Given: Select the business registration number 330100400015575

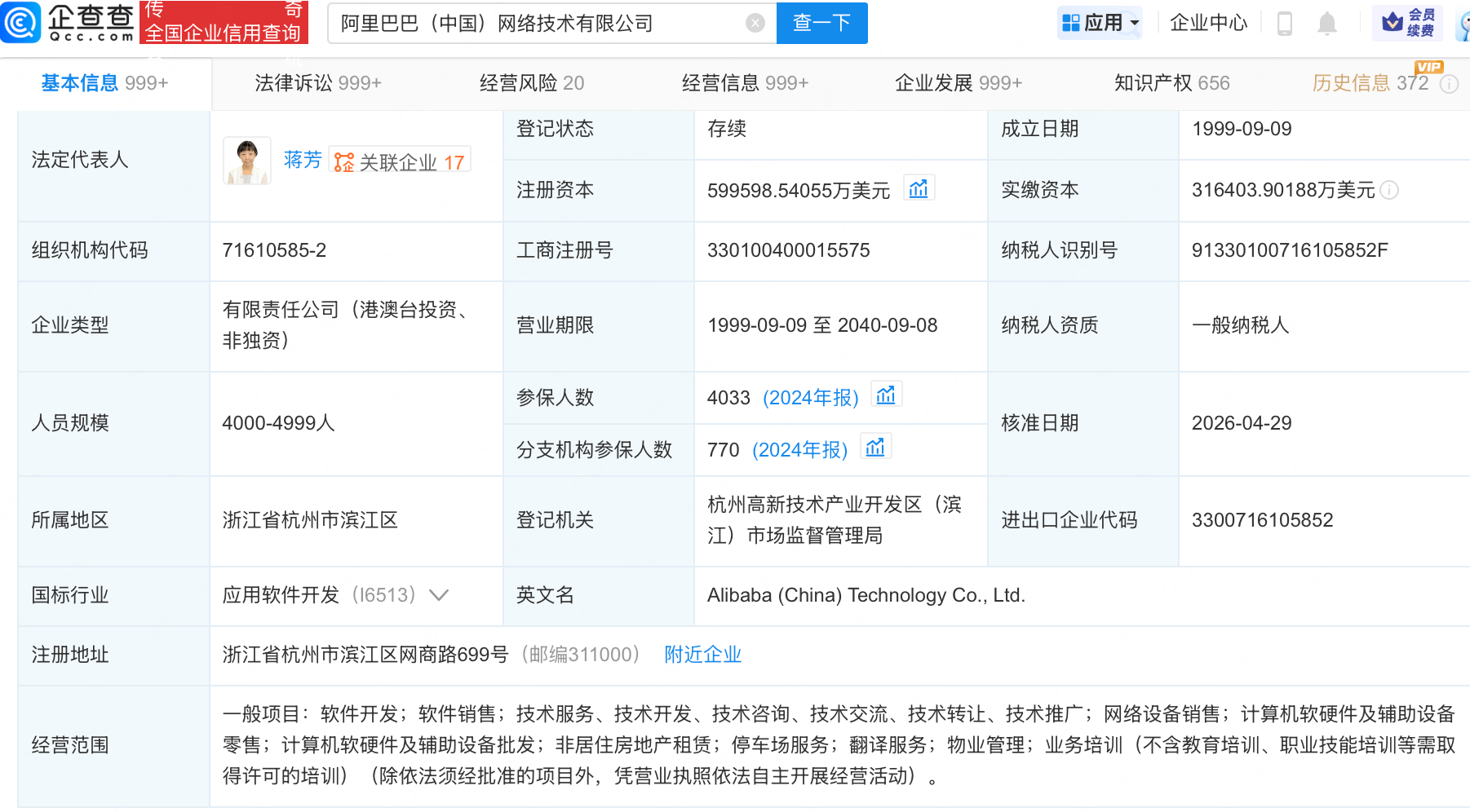Looking at the screenshot, I should [789, 250].
